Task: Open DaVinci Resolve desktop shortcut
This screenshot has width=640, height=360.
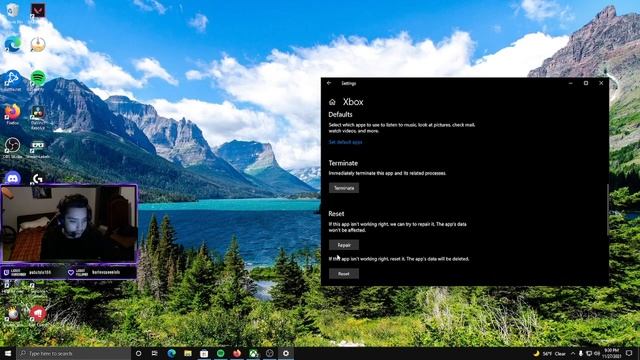Action: pos(38,116)
